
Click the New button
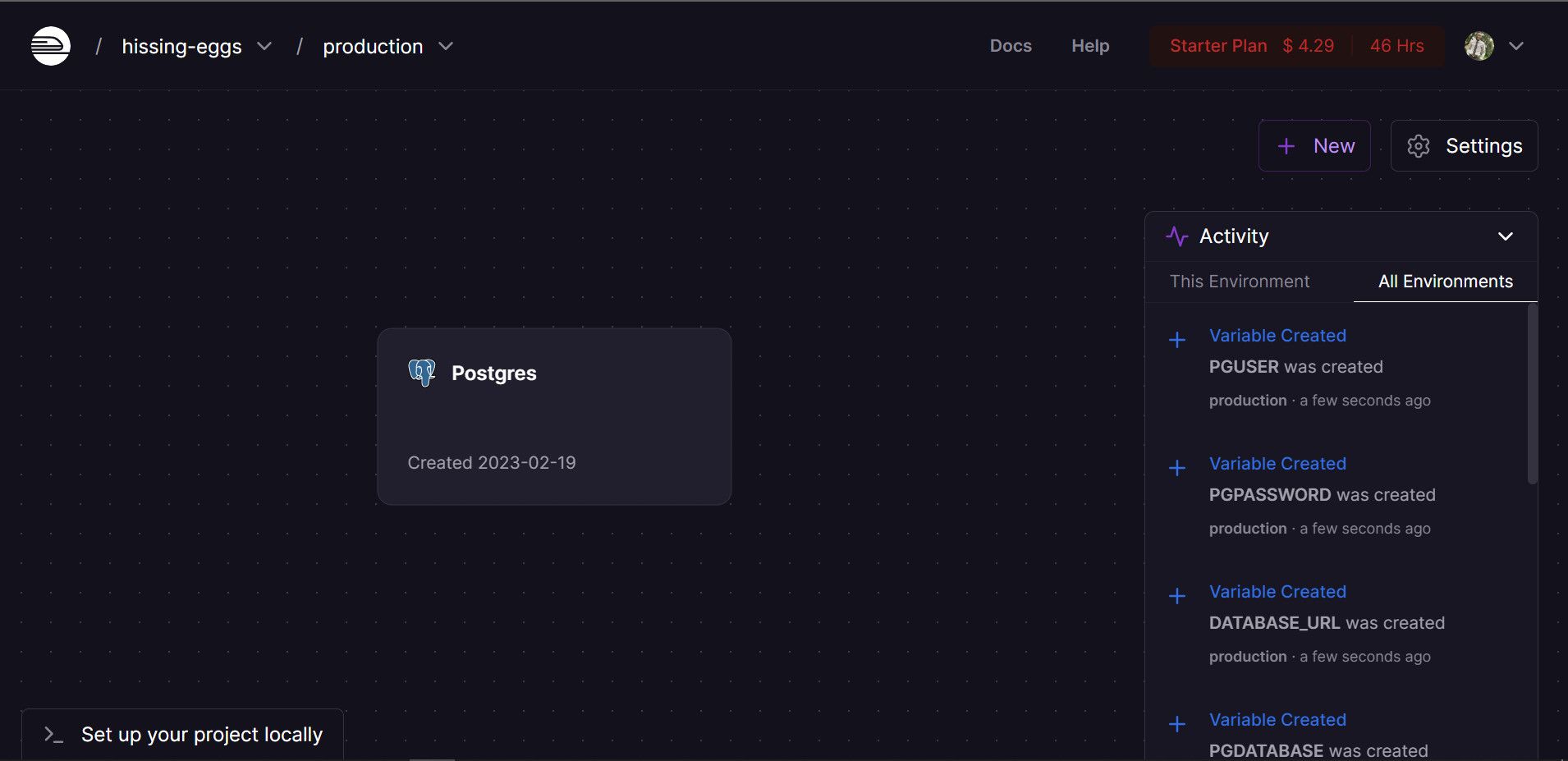[x=1314, y=145]
